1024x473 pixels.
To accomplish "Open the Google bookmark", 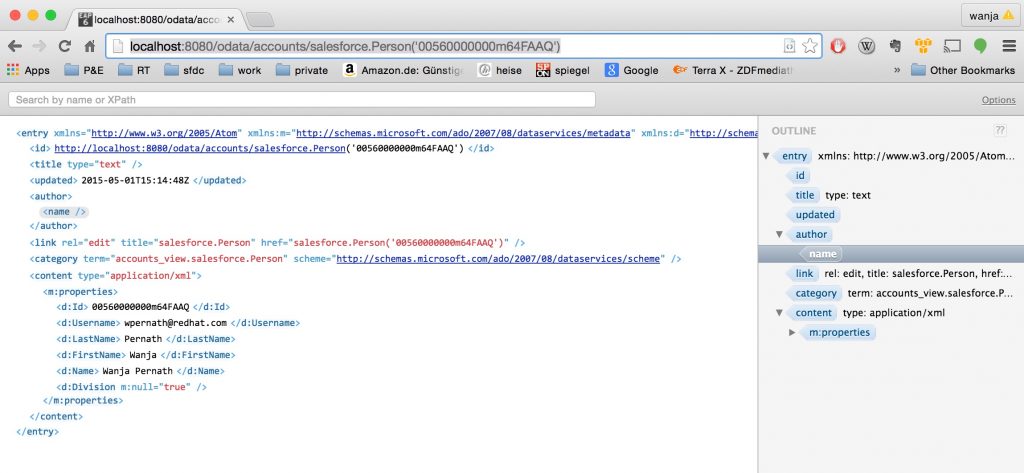I will [x=632, y=70].
